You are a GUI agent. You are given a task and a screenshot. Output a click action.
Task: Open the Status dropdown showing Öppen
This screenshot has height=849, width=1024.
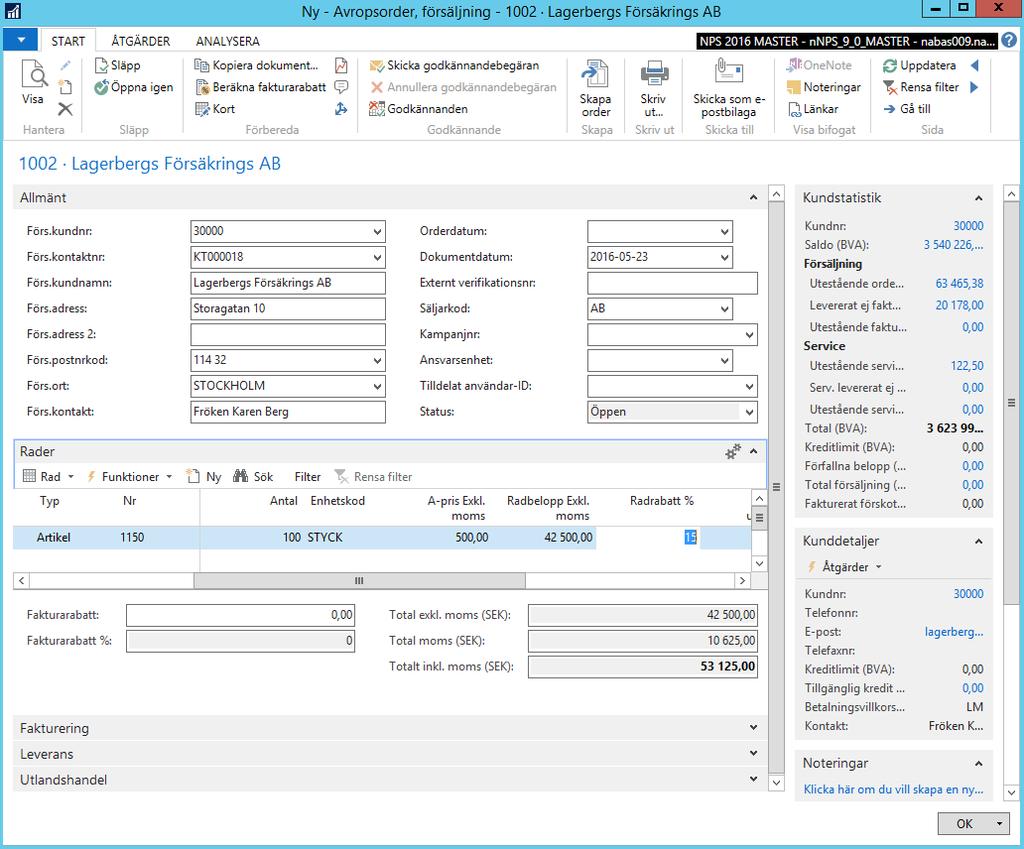[x=749, y=412]
